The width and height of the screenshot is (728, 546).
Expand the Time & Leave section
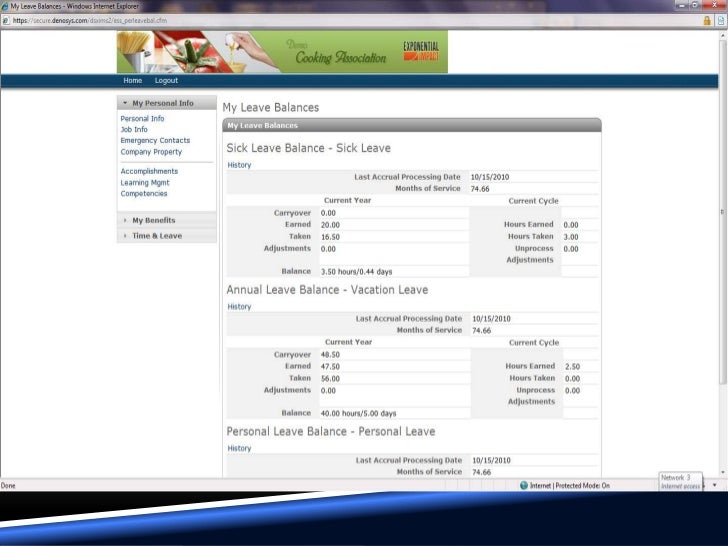point(167,235)
